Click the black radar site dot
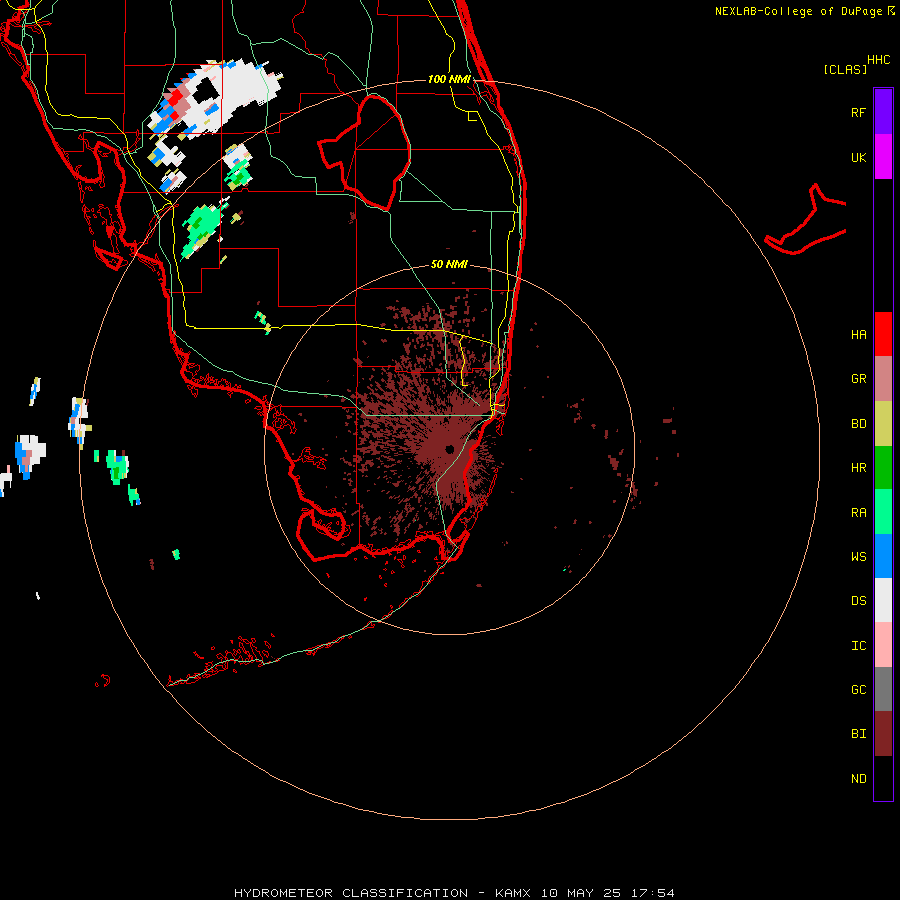The height and width of the screenshot is (900, 900). 449,449
